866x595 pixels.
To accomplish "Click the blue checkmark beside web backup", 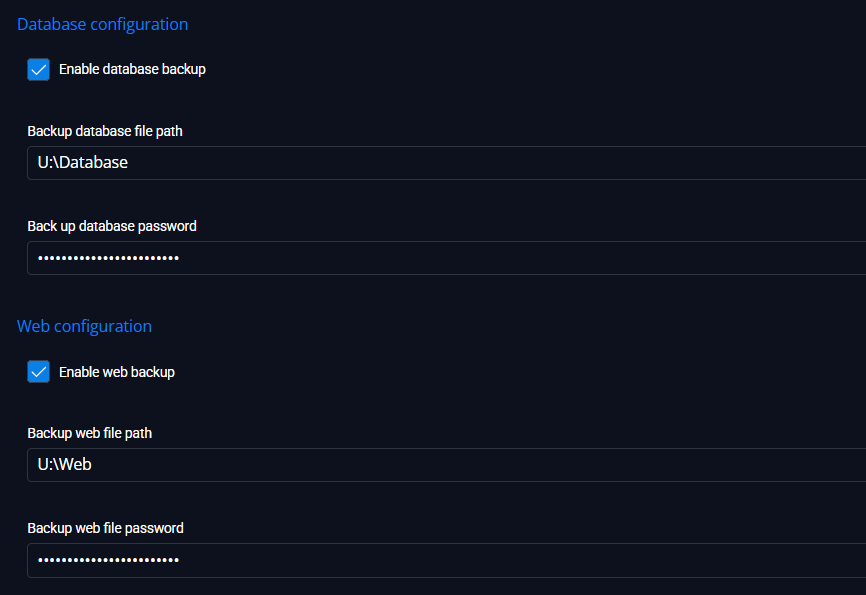I will (39, 372).
